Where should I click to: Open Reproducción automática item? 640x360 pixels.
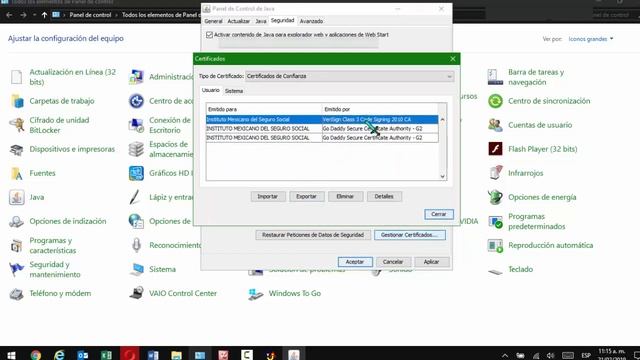[540, 245]
